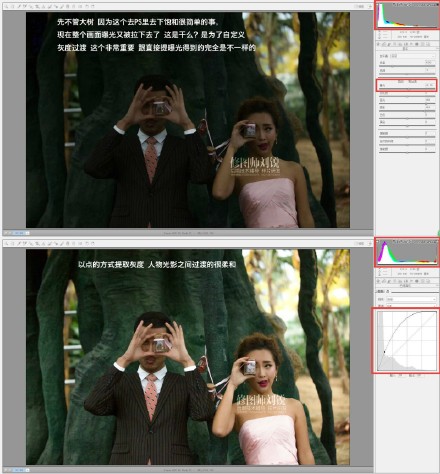Viewport: 440px width, 474px height.
Task: Open the Presets tab in the Tone Curve window
Action: tap(423, 281)
